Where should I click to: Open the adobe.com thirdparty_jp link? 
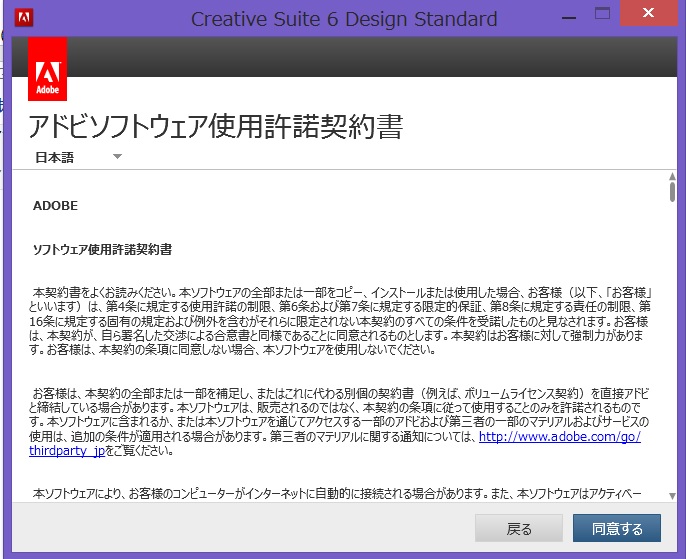click(560, 437)
